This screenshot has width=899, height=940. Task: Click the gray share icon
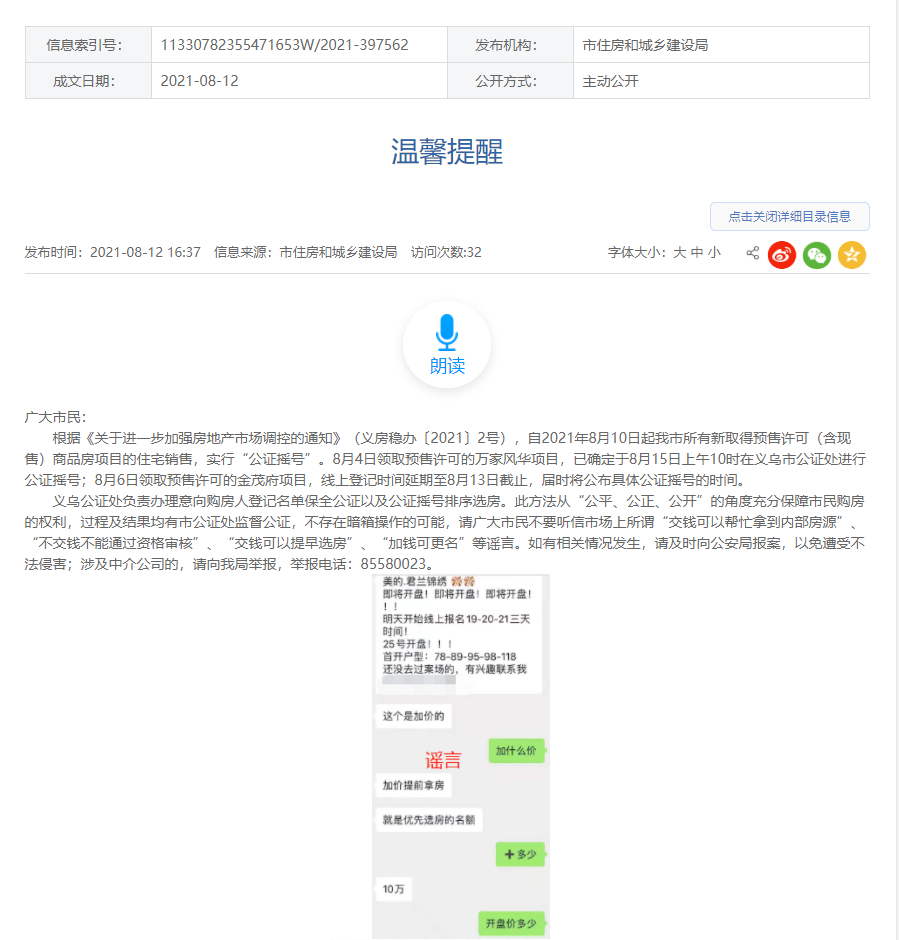click(x=752, y=254)
